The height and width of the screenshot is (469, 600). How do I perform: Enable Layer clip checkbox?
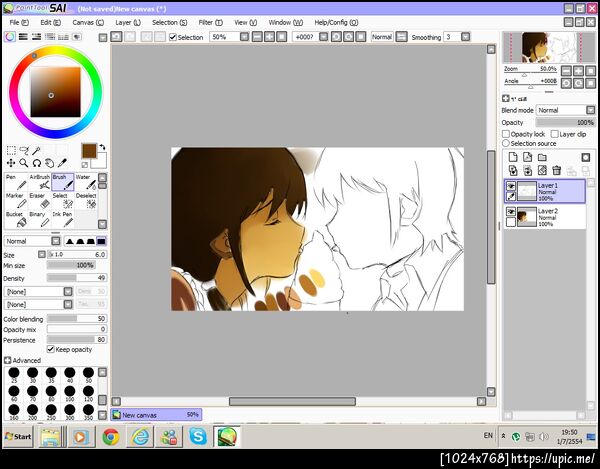pyautogui.click(x=554, y=134)
